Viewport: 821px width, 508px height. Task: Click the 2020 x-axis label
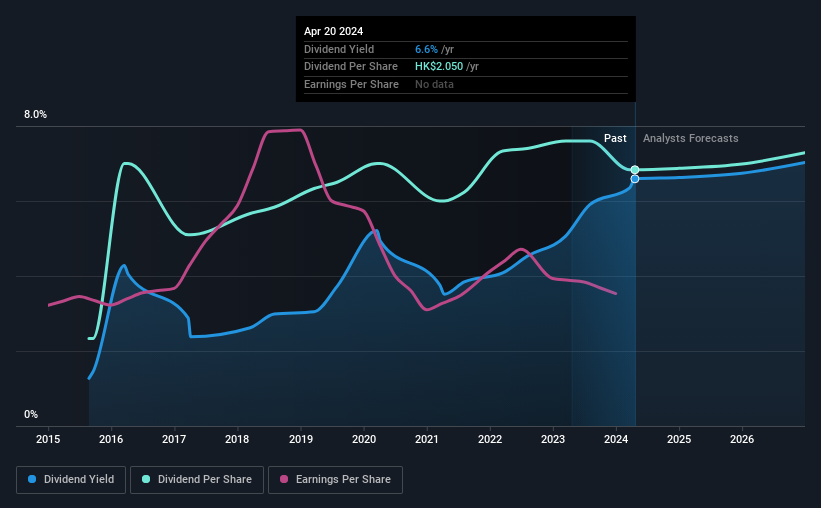pyautogui.click(x=364, y=439)
